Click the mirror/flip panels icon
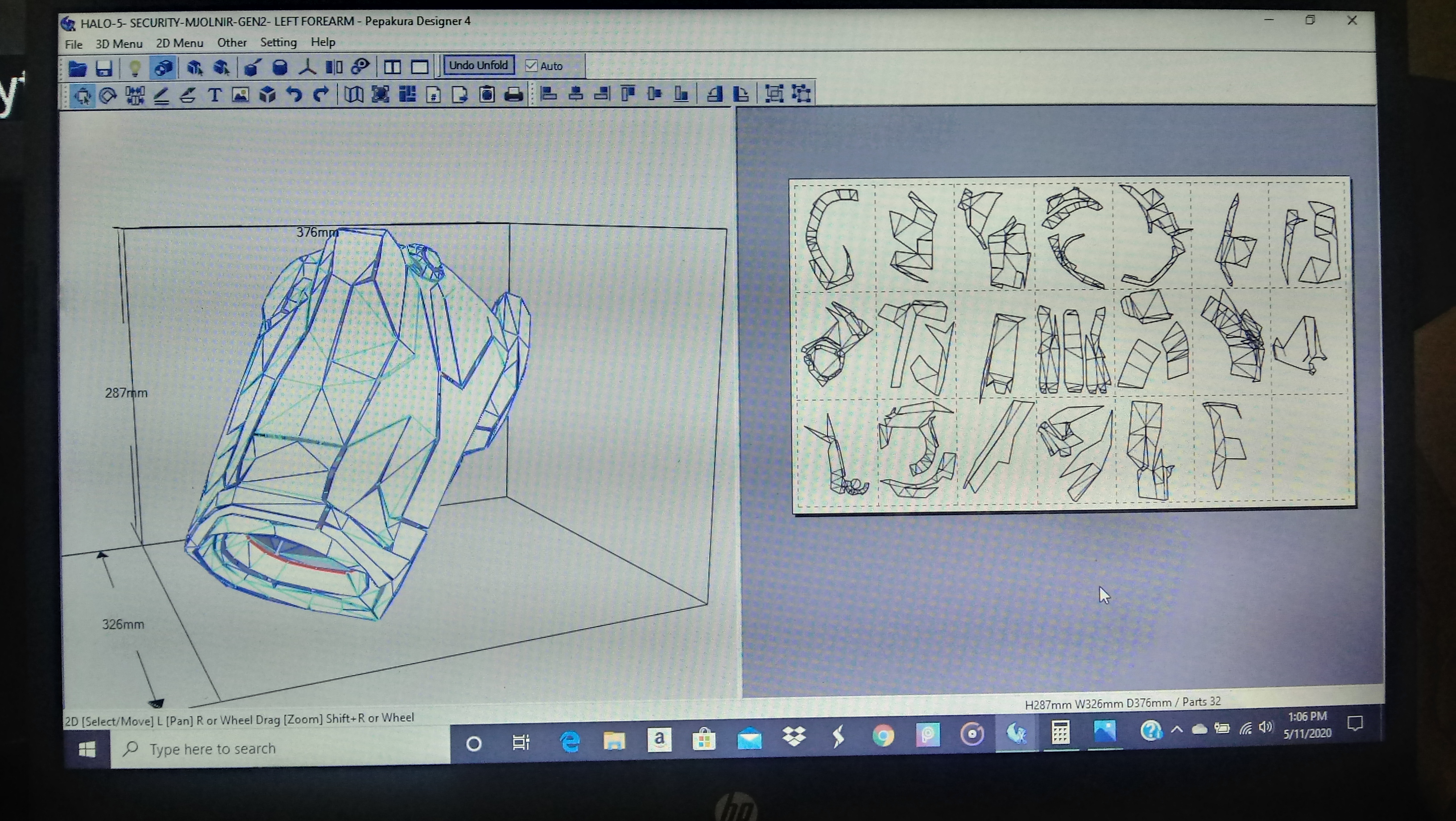 [x=334, y=67]
